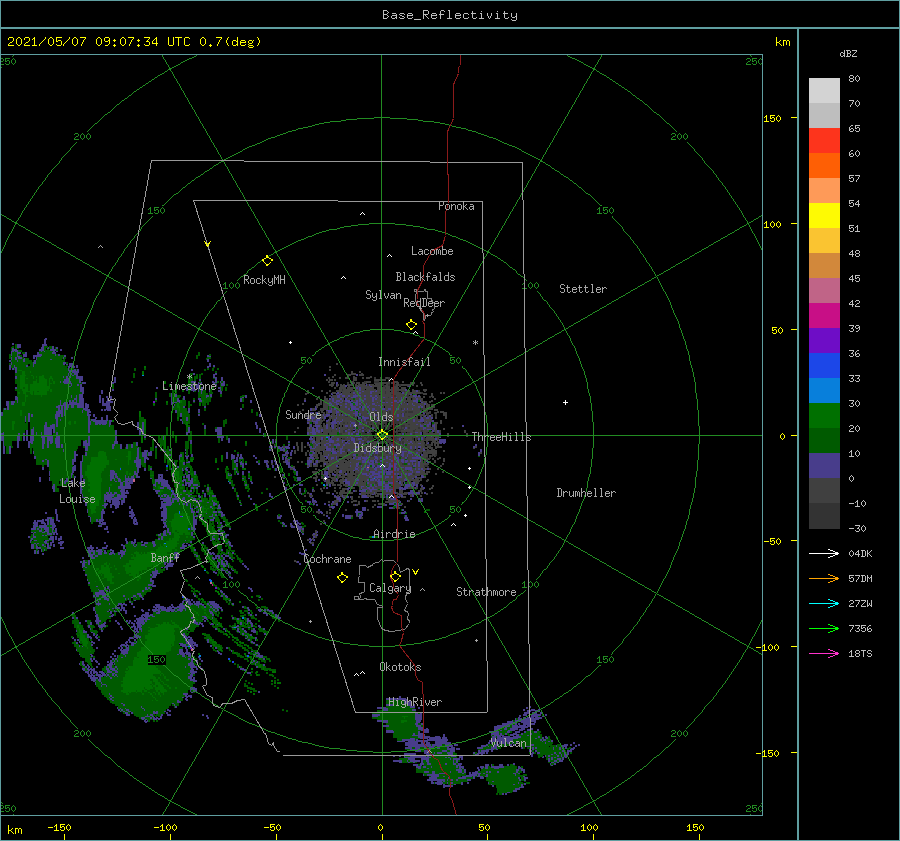
Task: Click the 04DK legend label
Action: point(860,553)
